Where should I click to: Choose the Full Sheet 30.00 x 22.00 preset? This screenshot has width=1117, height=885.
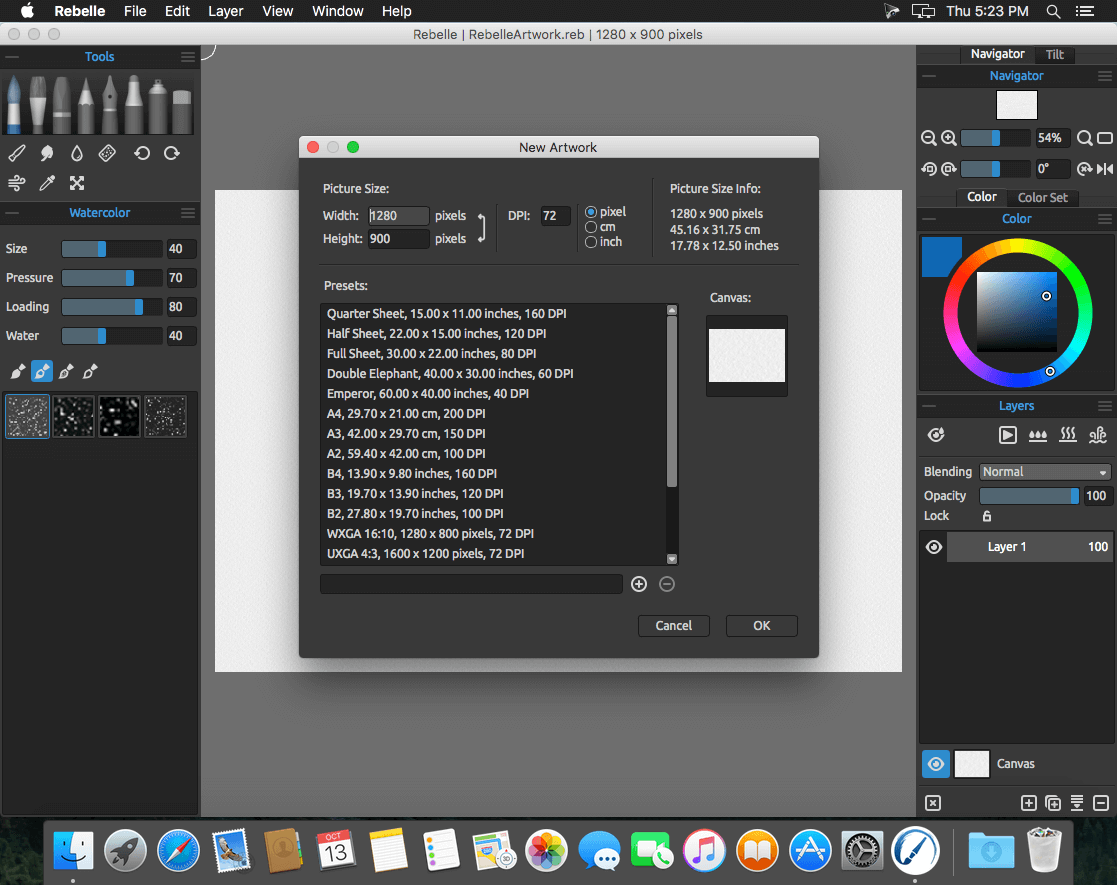pyautogui.click(x=494, y=354)
